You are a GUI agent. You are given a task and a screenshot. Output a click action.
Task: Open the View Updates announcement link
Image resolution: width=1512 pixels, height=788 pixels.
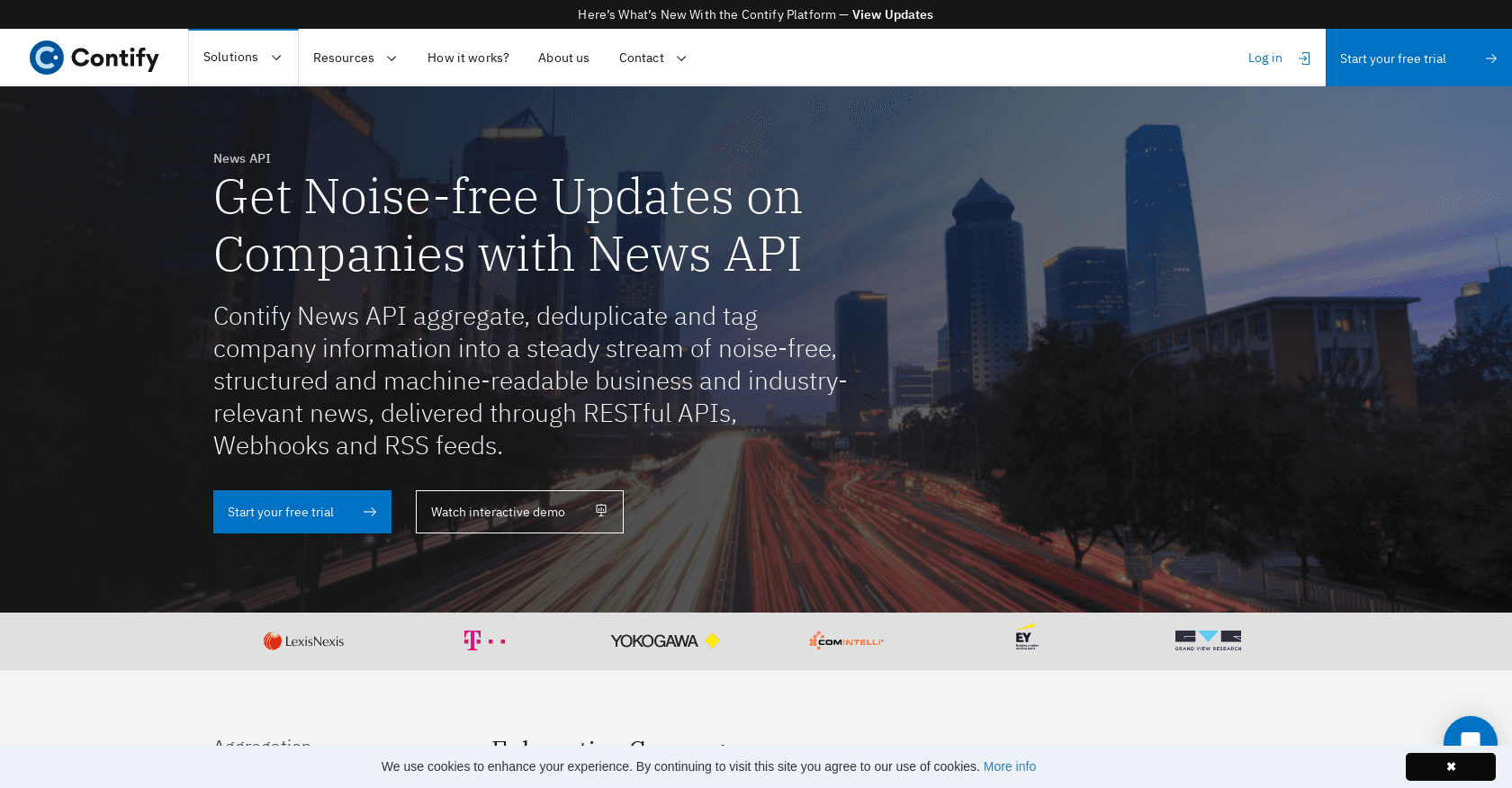892,14
